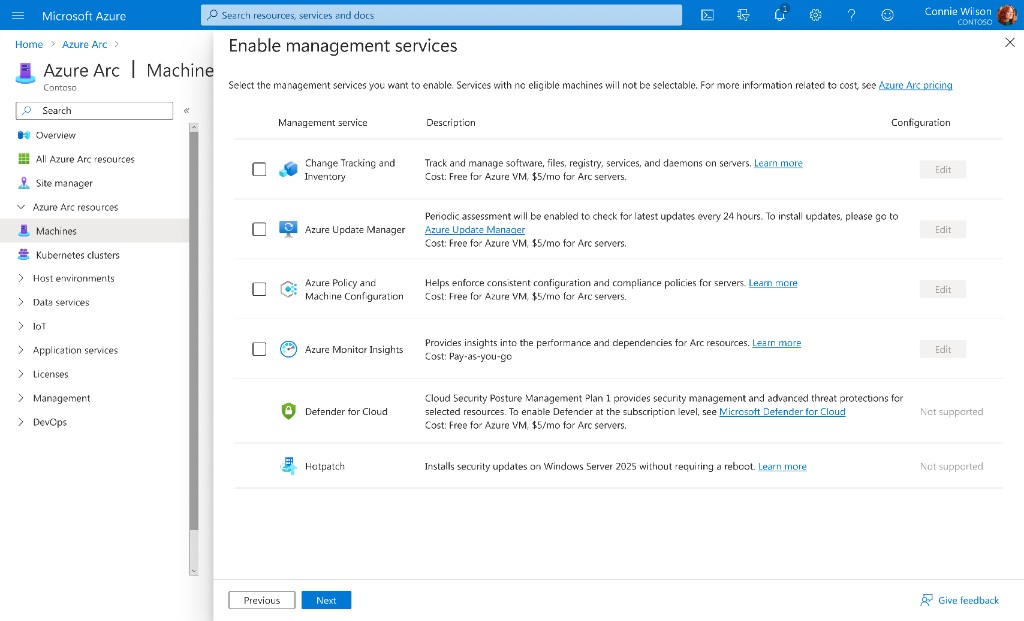
Task: Check the Azure Update Manager box
Action: tap(259, 229)
